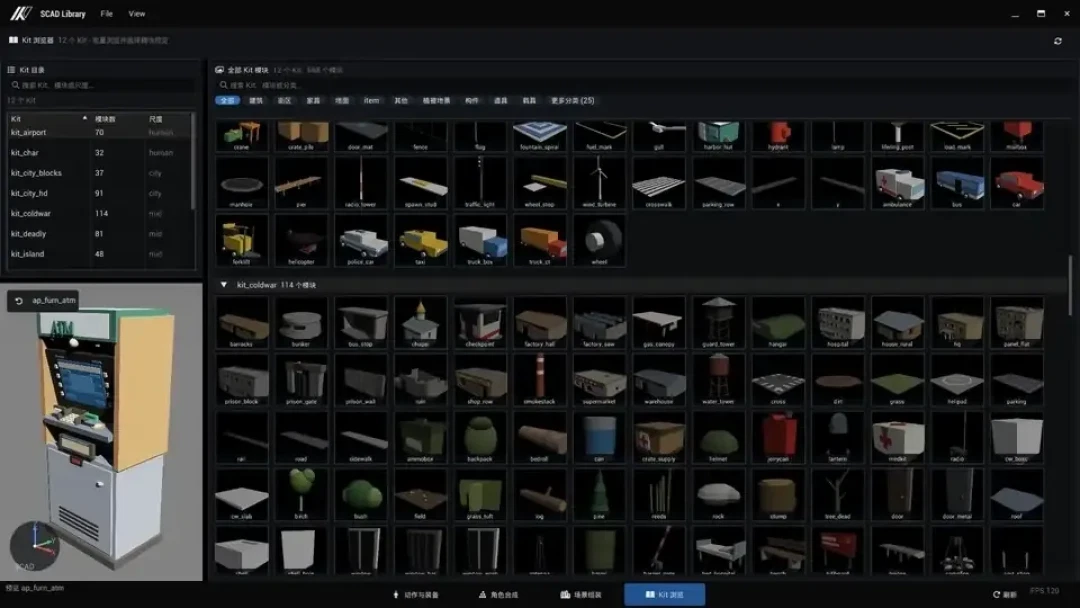Click the SCAD Library app logo
Screen dimensions: 1080x608
point(21,13)
